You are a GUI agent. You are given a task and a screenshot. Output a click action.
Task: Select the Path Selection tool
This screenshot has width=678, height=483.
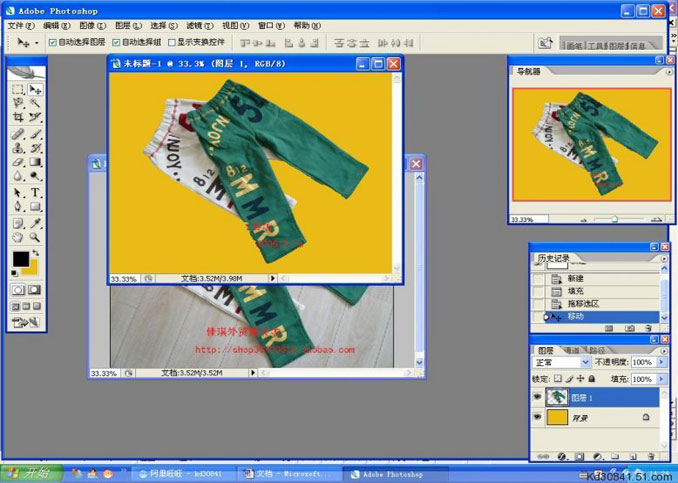click(x=18, y=193)
